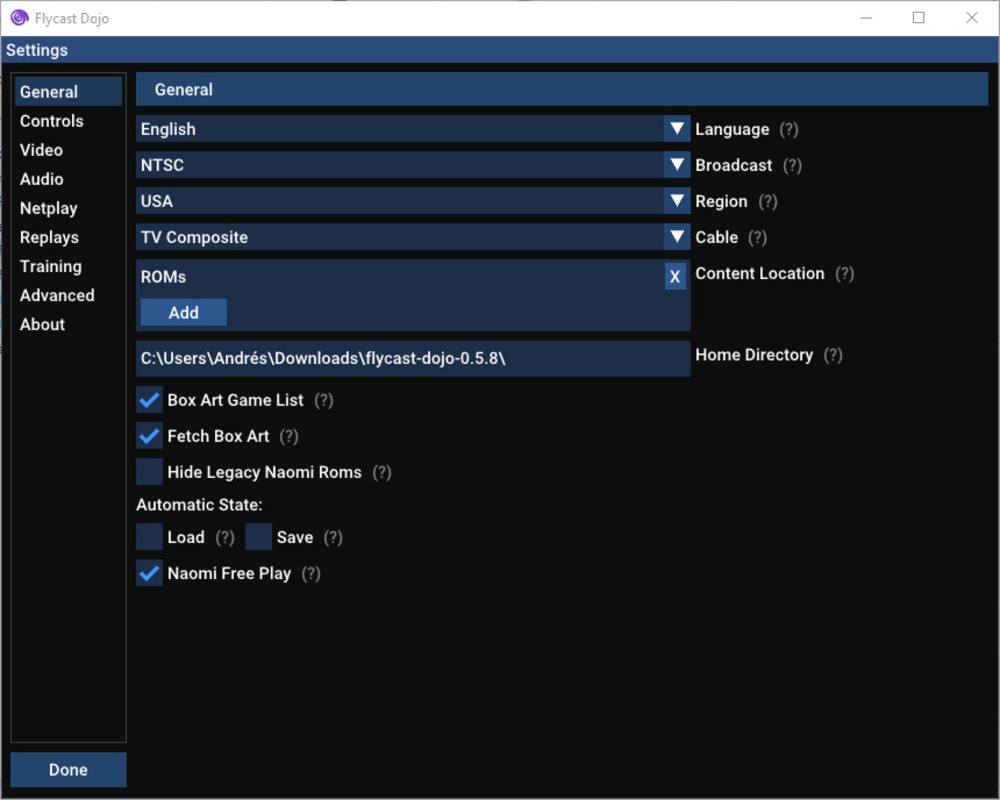
Task: Click the General section header
Action: (x=562, y=89)
